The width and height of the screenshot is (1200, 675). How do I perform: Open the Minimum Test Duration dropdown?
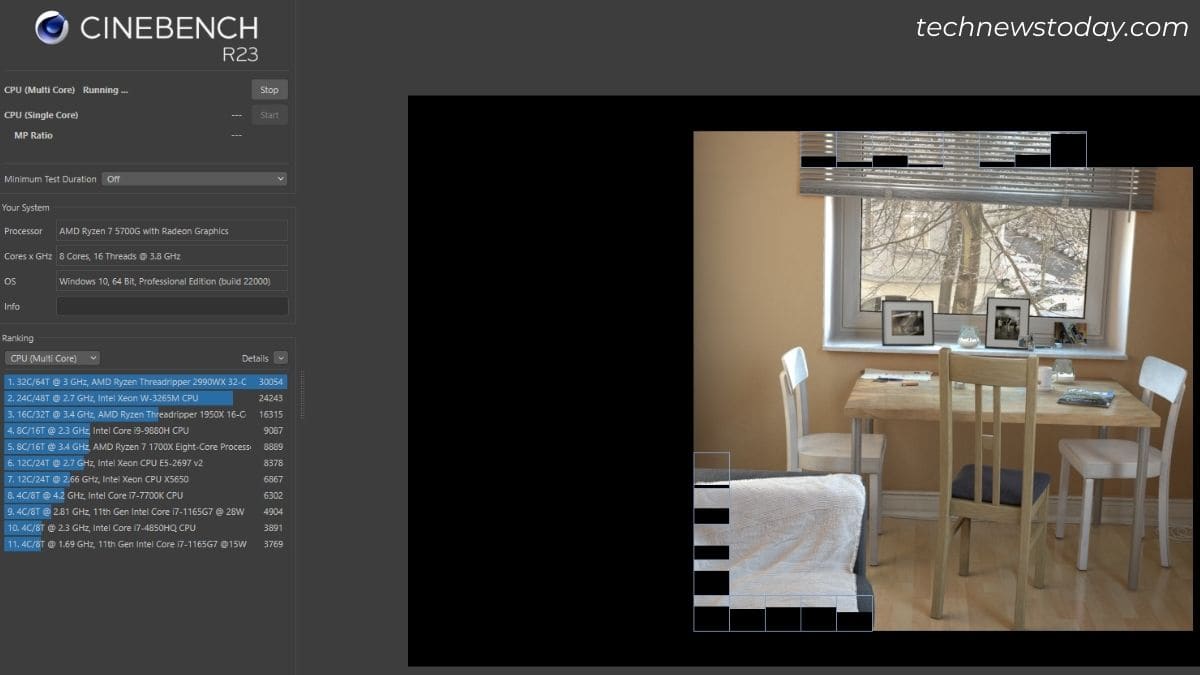tap(194, 179)
